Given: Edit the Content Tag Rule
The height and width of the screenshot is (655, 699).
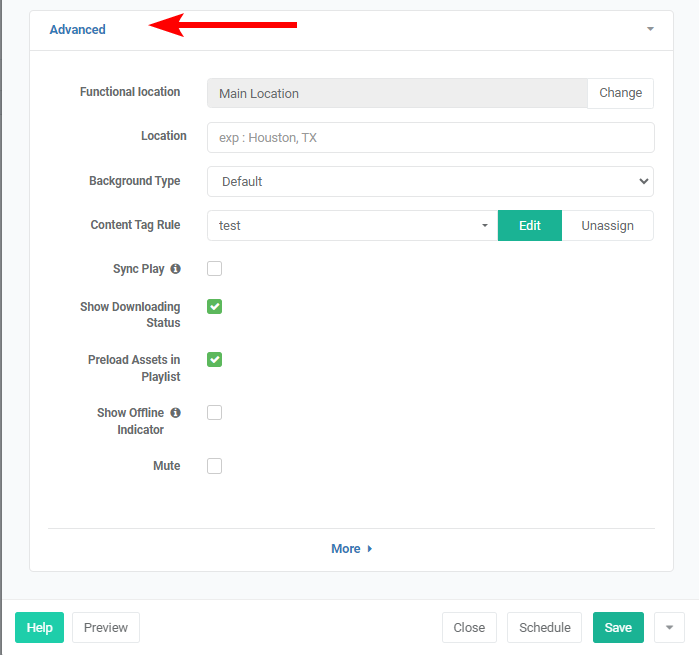Looking at the screenshot, I should (x=530, y=226).
